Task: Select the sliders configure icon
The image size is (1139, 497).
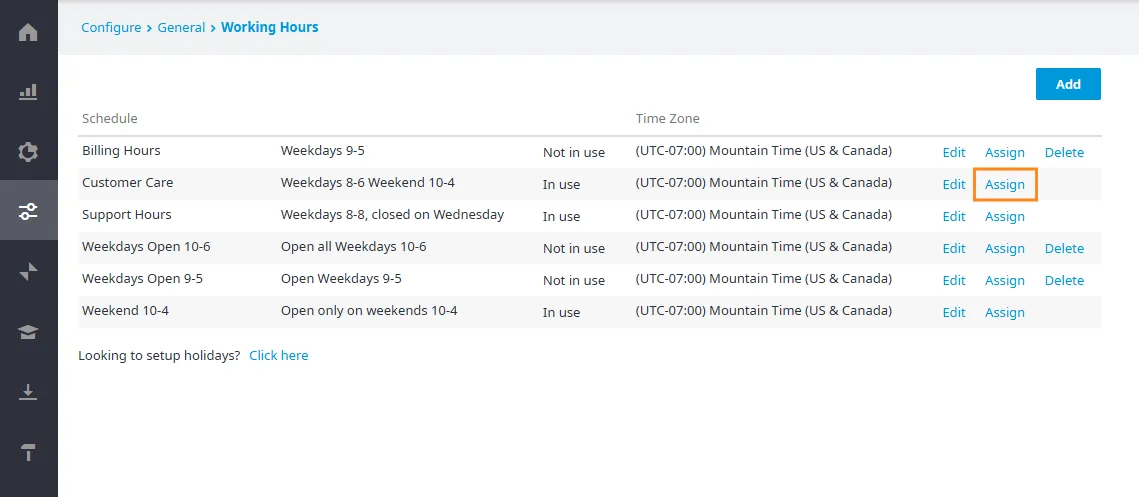Action: 28,211
